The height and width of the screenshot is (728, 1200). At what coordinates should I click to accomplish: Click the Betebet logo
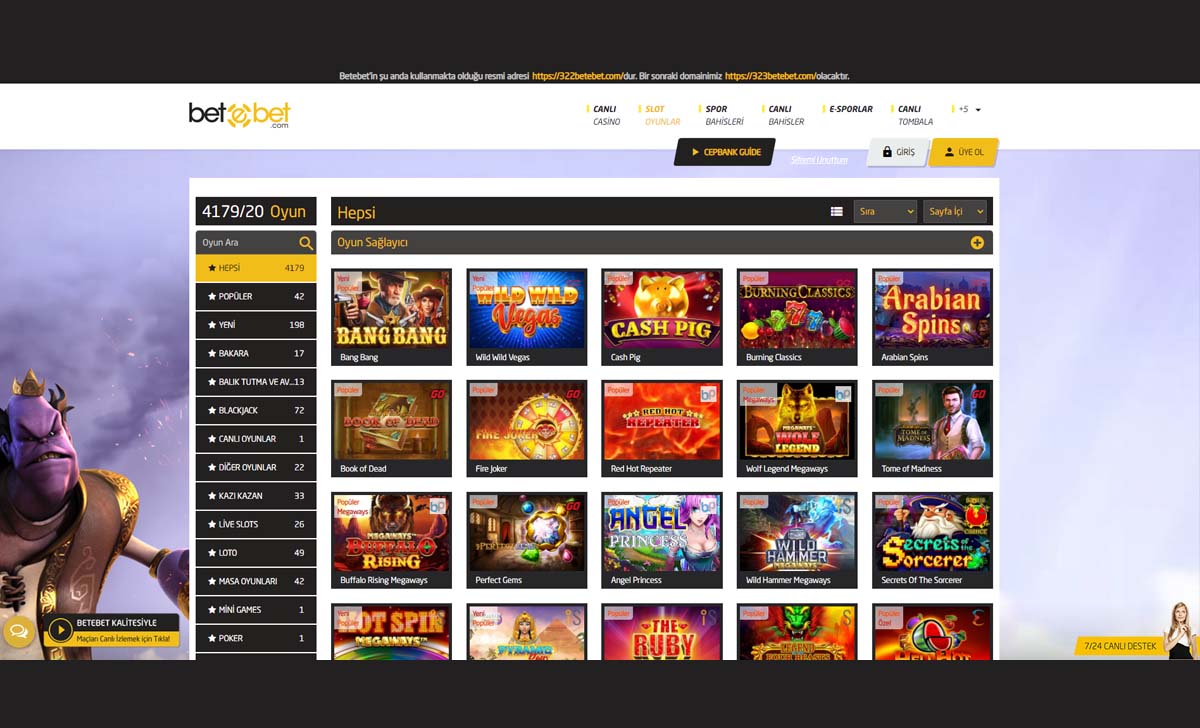[239, 115]
